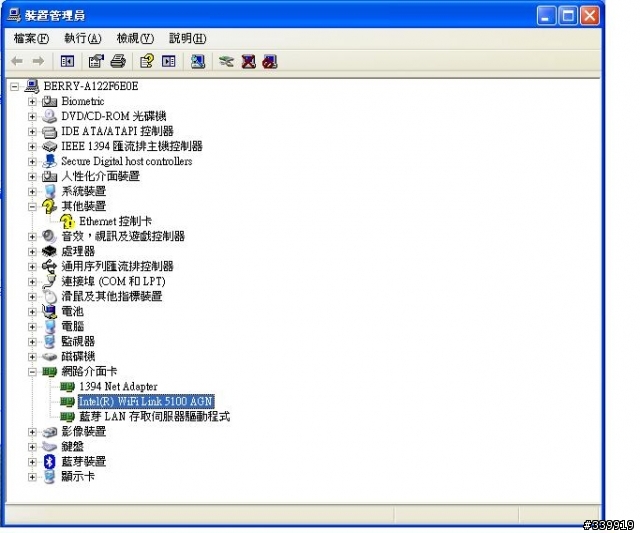The height and width of the screenshot is (533, 640).
Task: Minimize the 裝置管理員 window
Action: tap(546, 16)
